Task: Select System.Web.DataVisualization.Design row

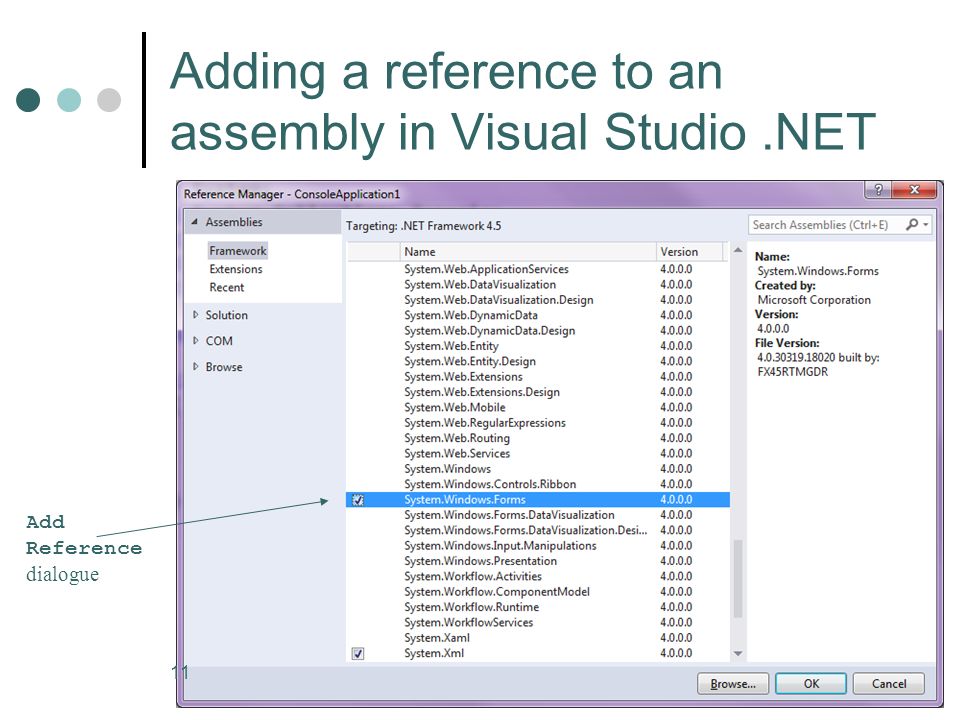Action: 538,299
